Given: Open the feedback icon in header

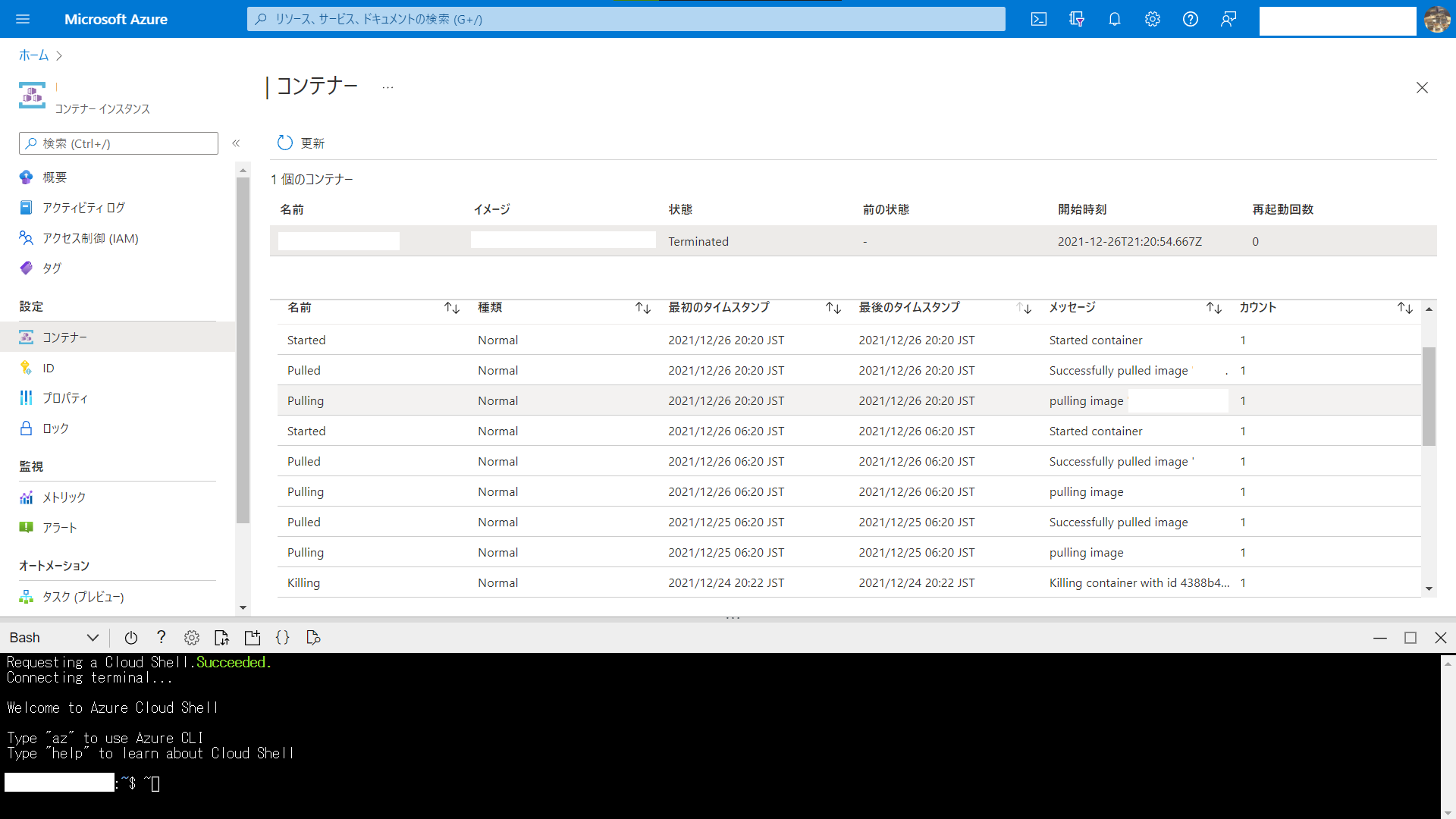Looking at the screenshot, I should (x=1228, y=19).
